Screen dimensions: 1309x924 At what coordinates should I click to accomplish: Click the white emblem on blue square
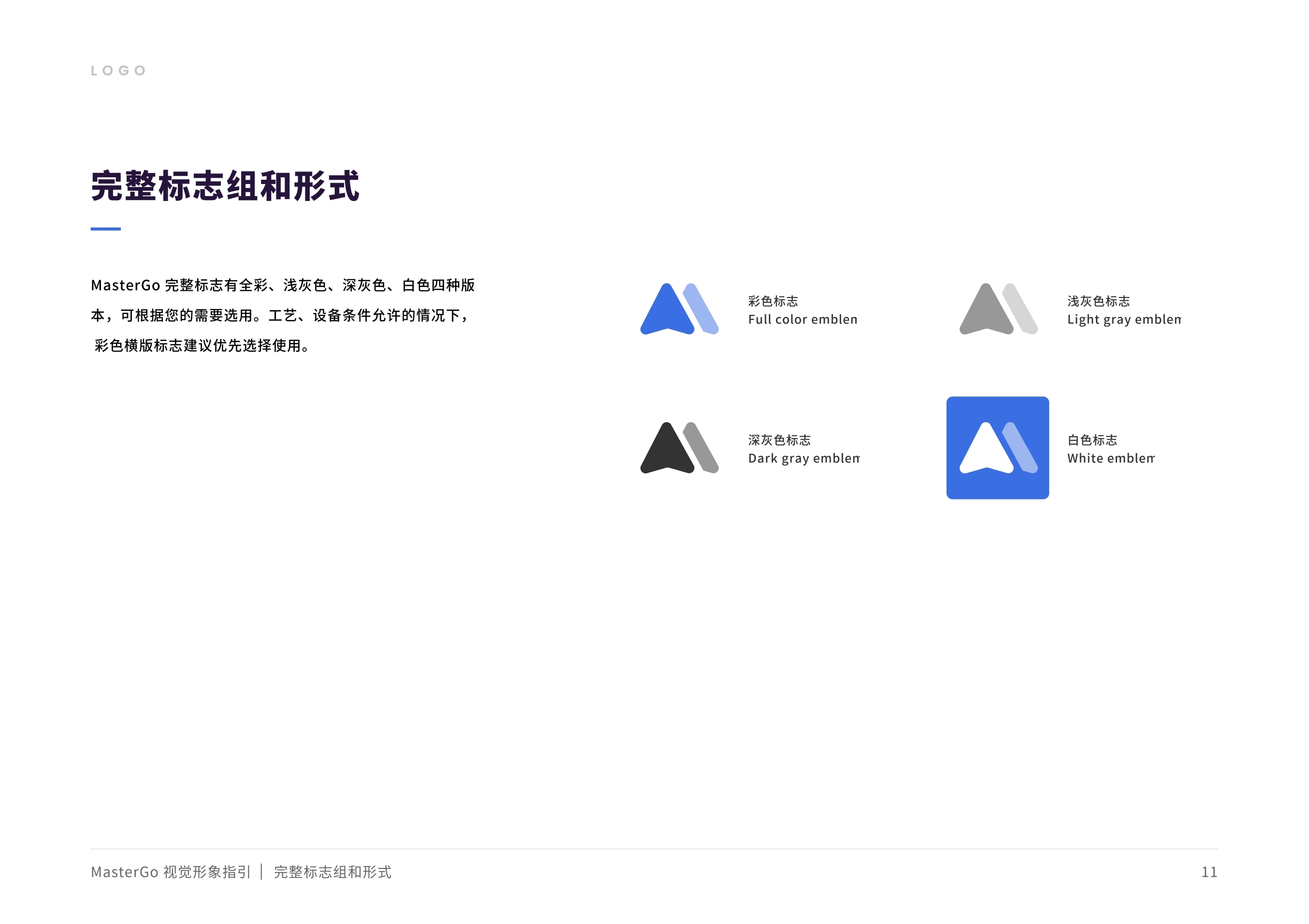tap(998, 447)
